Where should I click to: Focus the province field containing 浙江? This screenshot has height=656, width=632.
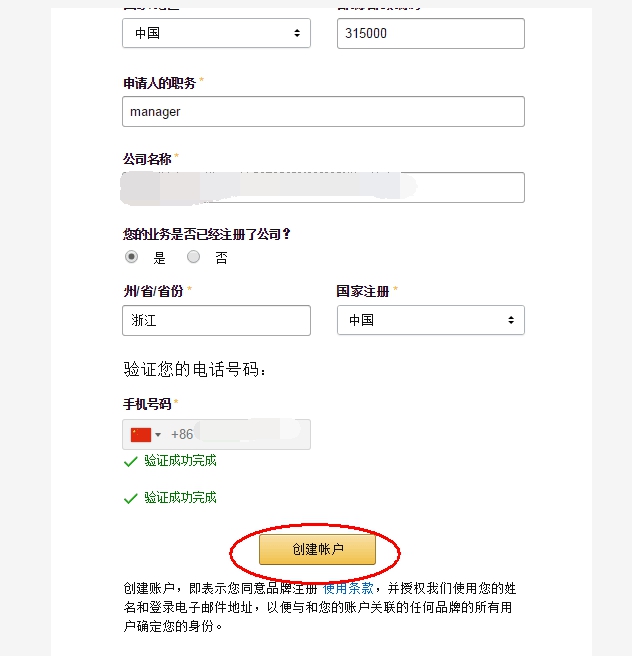coord(216,320)
